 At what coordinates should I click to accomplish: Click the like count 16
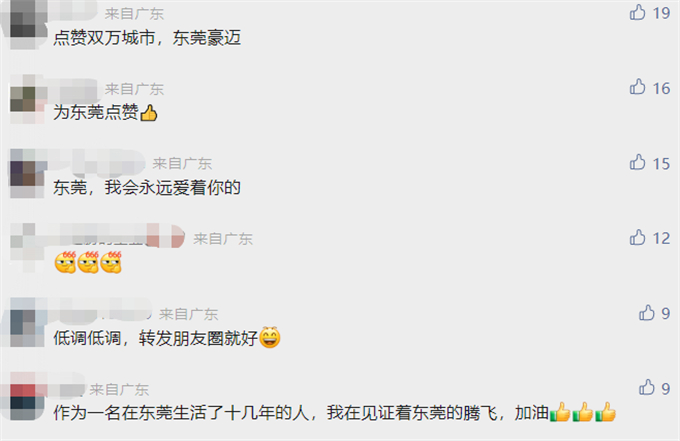click(661, 88)
